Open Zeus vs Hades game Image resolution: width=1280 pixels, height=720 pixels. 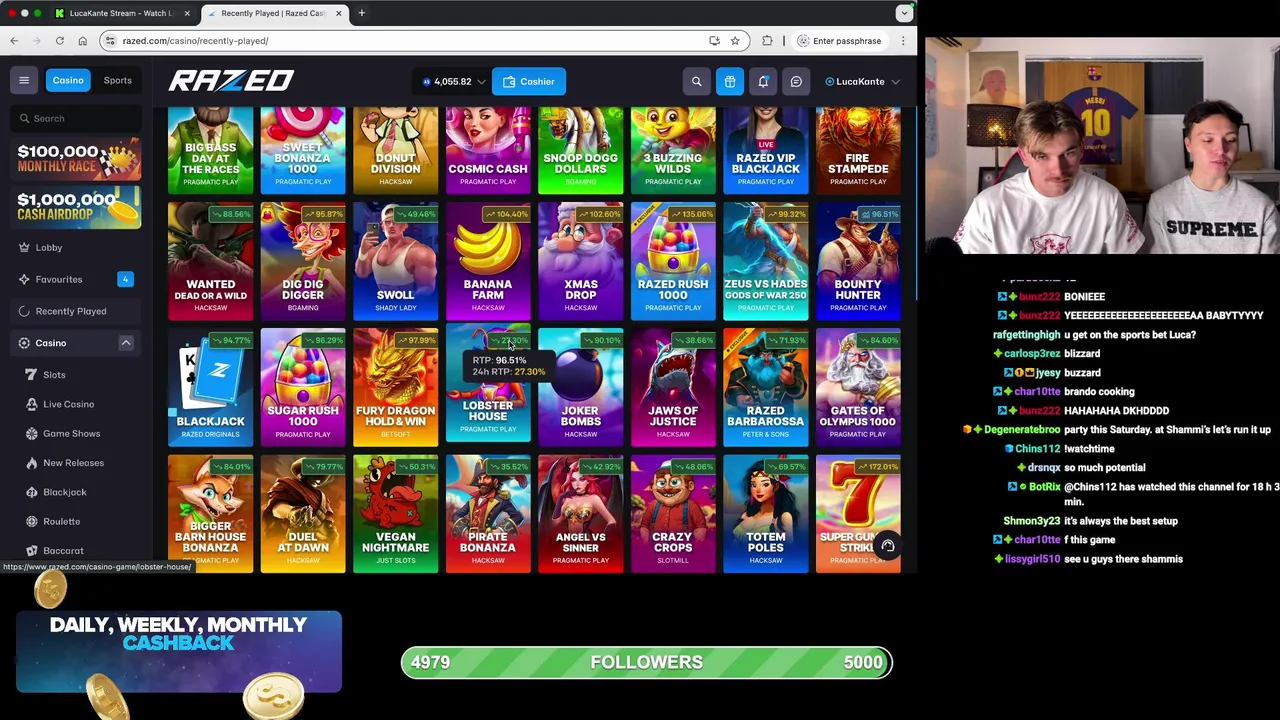[x=765, y=261]
